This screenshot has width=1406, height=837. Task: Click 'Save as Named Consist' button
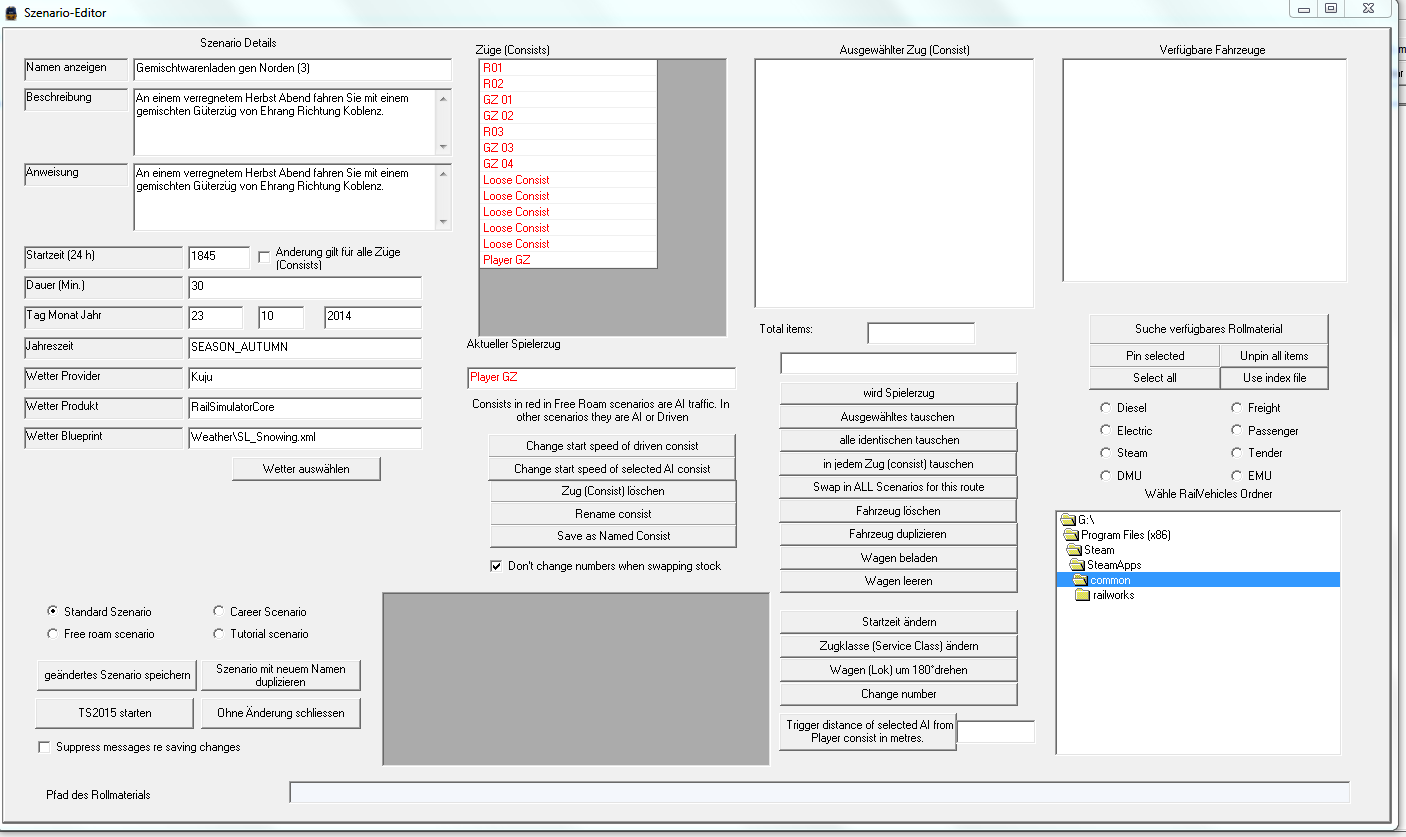(x=613, y=536)
